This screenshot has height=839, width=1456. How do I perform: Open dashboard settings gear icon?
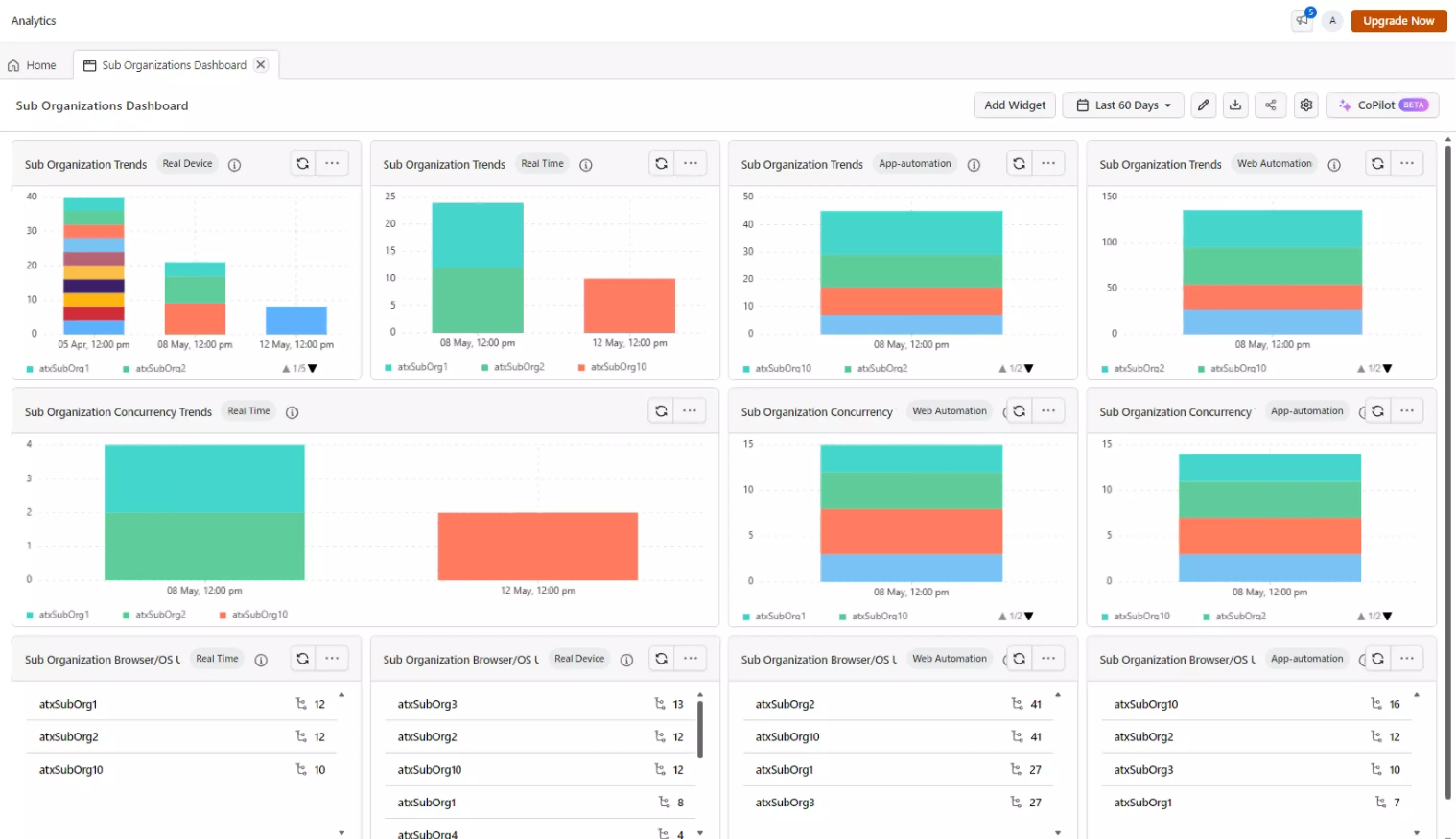pyautogui.click(x=1306, y=105)
